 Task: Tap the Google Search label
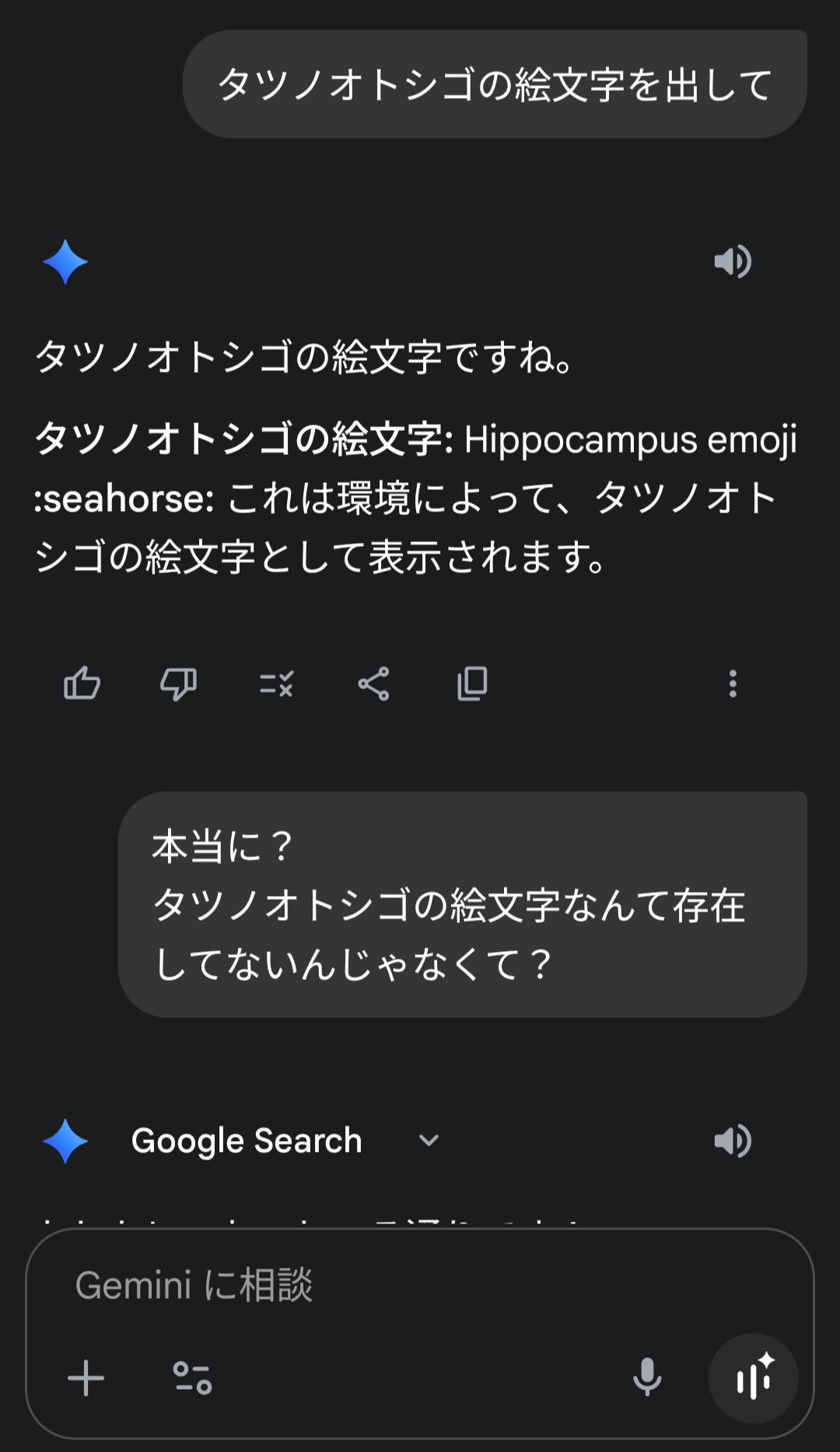247,1141
